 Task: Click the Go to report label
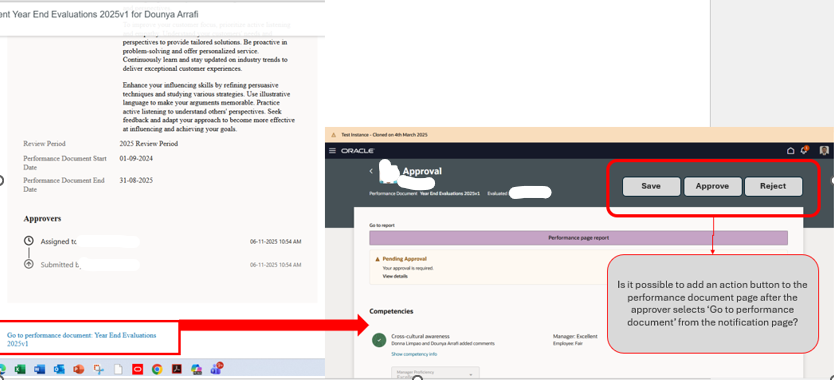click(x=381, y=225)
